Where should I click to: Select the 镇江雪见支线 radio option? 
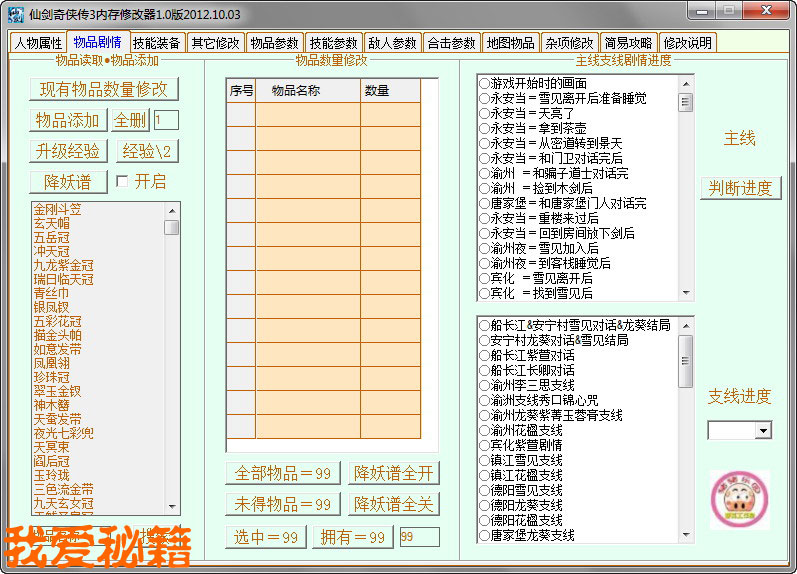pos(484,460)
